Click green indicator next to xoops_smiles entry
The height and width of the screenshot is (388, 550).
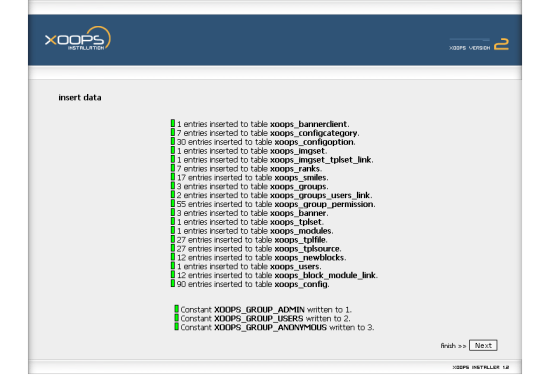173,176
